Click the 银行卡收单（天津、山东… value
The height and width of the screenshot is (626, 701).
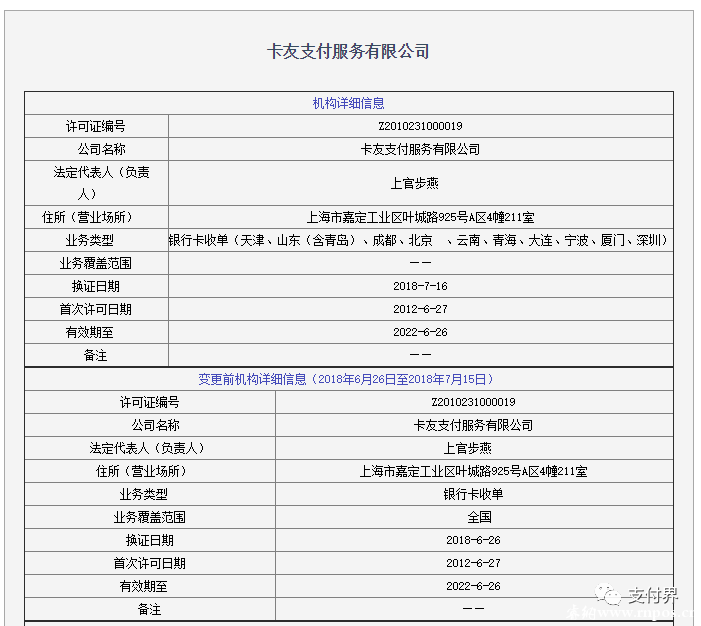click(x=419, y=241)
